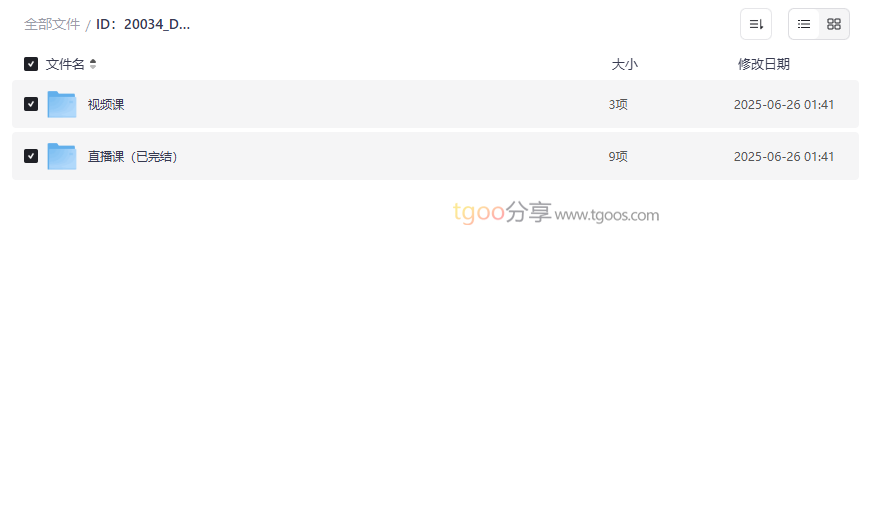
Task: Click the 视频课 row's modified date
Action: (x=784, y=104)
